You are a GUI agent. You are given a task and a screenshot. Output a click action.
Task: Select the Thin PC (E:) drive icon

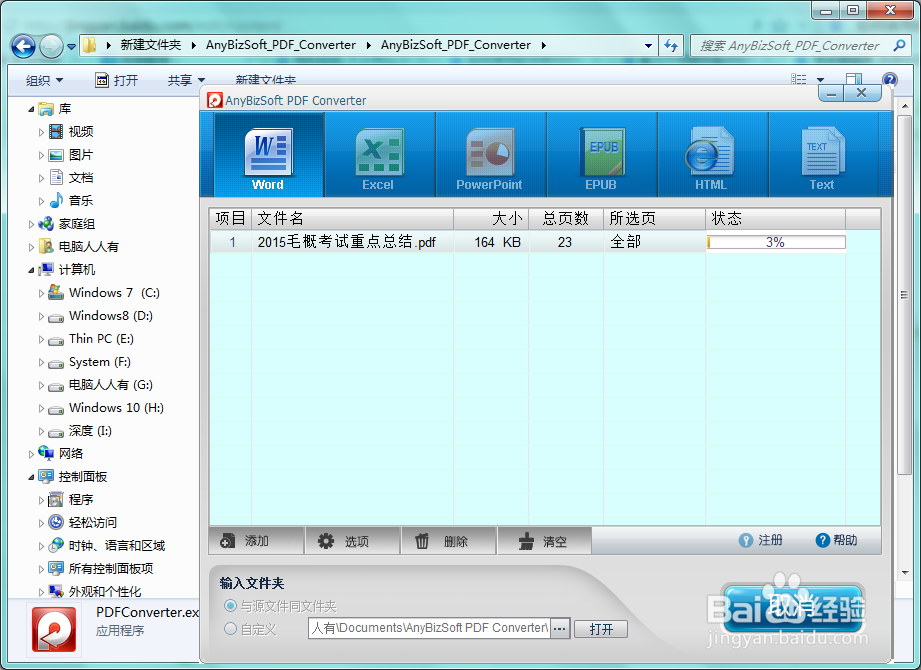tap(56, 340)
